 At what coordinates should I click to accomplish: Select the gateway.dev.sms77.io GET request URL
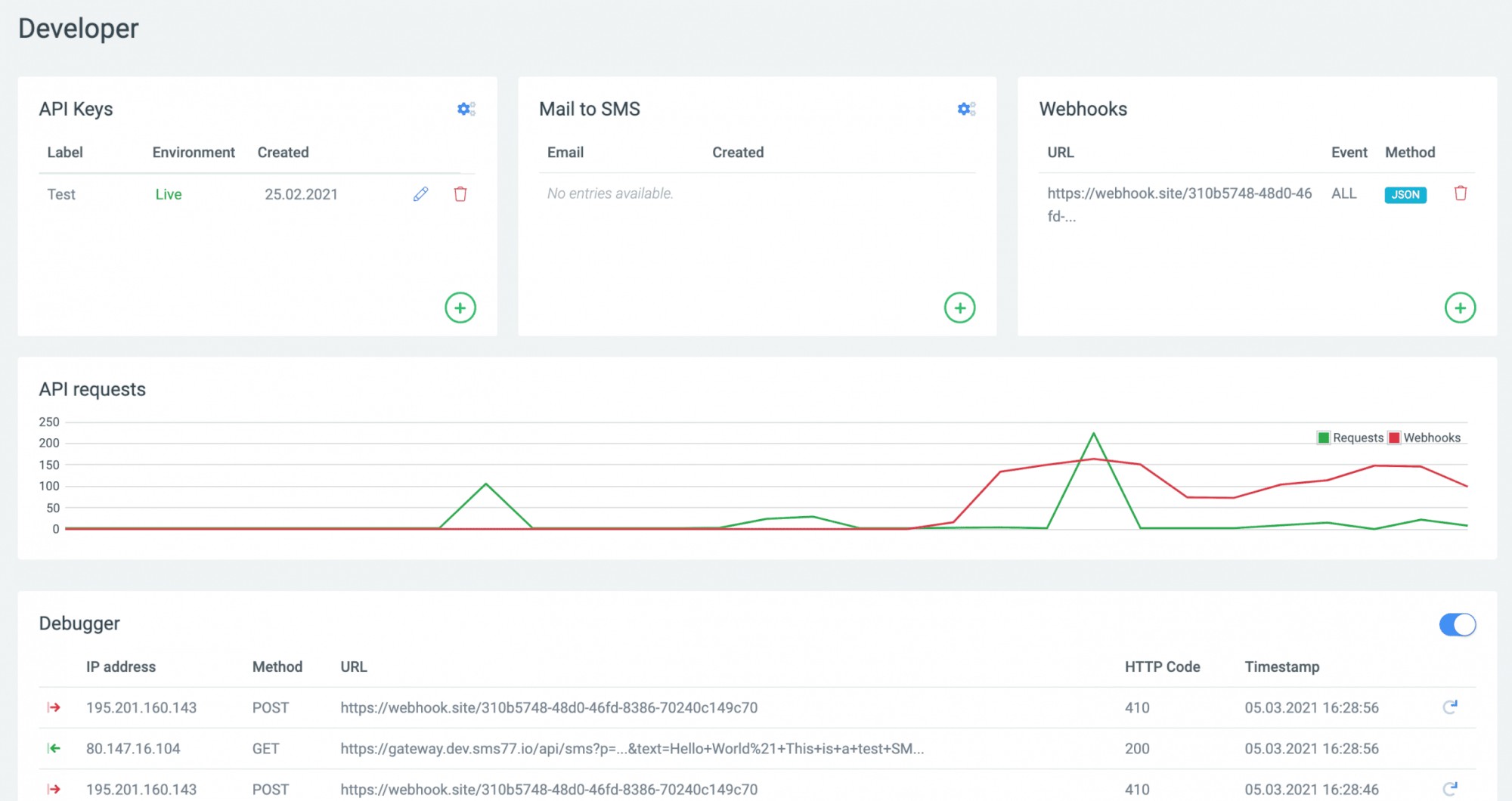tap(631, 748)
